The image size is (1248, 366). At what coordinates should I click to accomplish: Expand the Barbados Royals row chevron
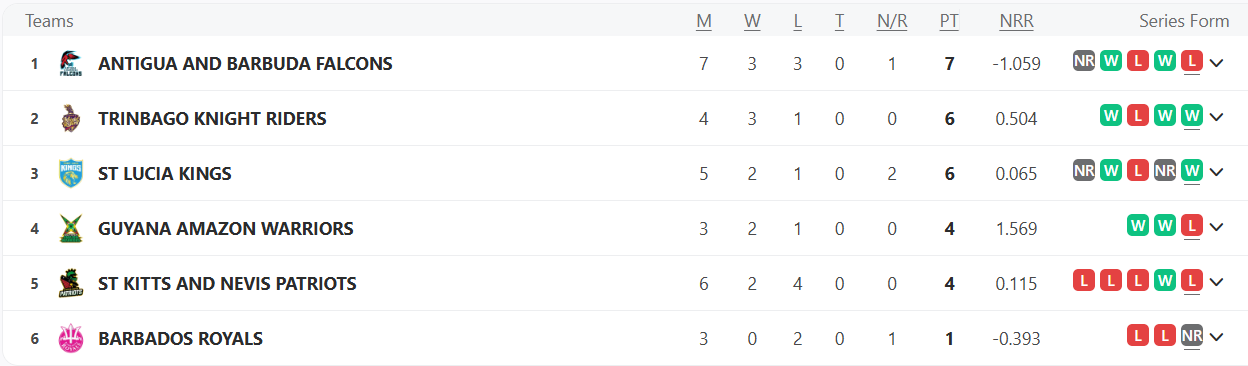[1217, 338]
